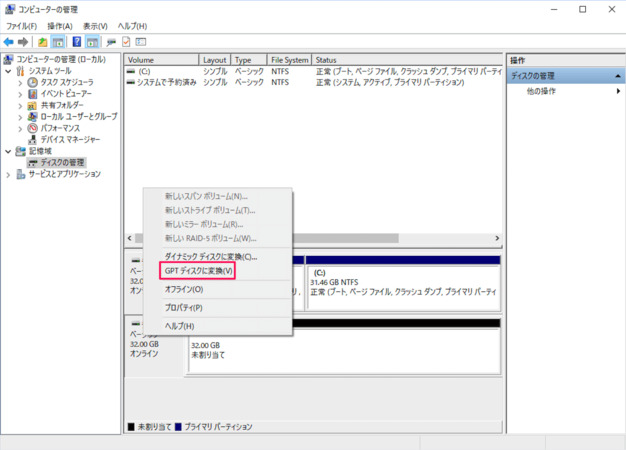The width and height of the screenshot is (626, 450).
Task: Collapse the ディスクの管理 actions section arrow
Action: tap(618, 75)
